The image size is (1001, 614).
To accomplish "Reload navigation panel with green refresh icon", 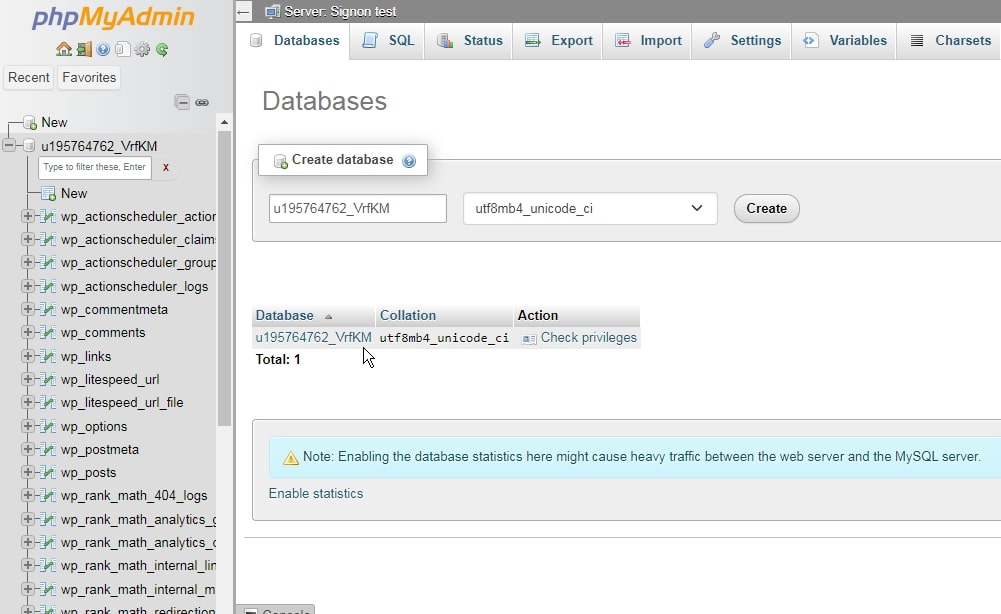I will 162,49.
